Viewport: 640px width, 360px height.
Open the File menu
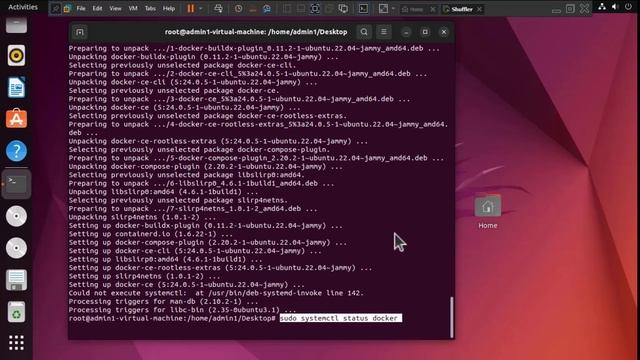pos(81,8)
